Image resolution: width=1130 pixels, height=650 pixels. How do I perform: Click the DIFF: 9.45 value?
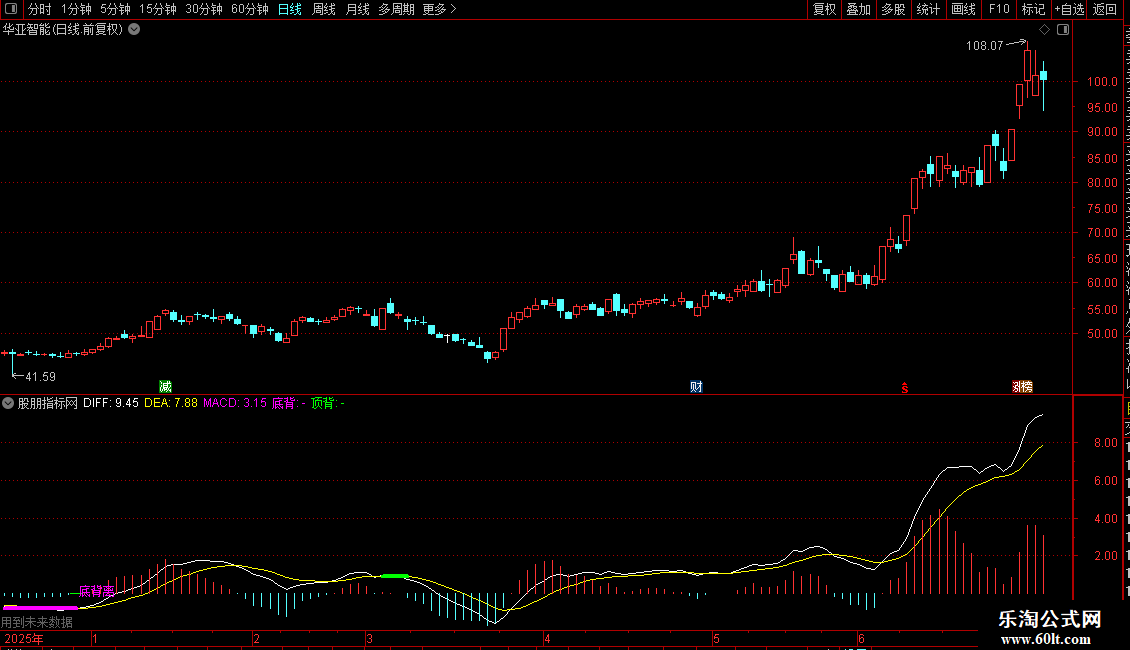tap(111, 404)
